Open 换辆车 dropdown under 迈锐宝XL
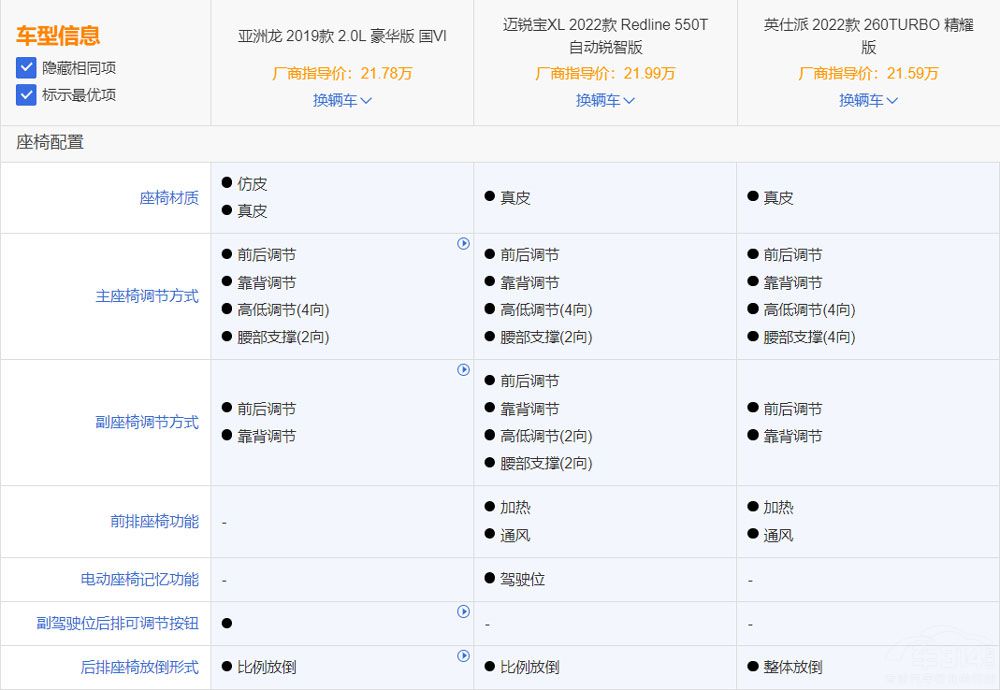This screenshot has width=1000, height=690. point(605,100)
